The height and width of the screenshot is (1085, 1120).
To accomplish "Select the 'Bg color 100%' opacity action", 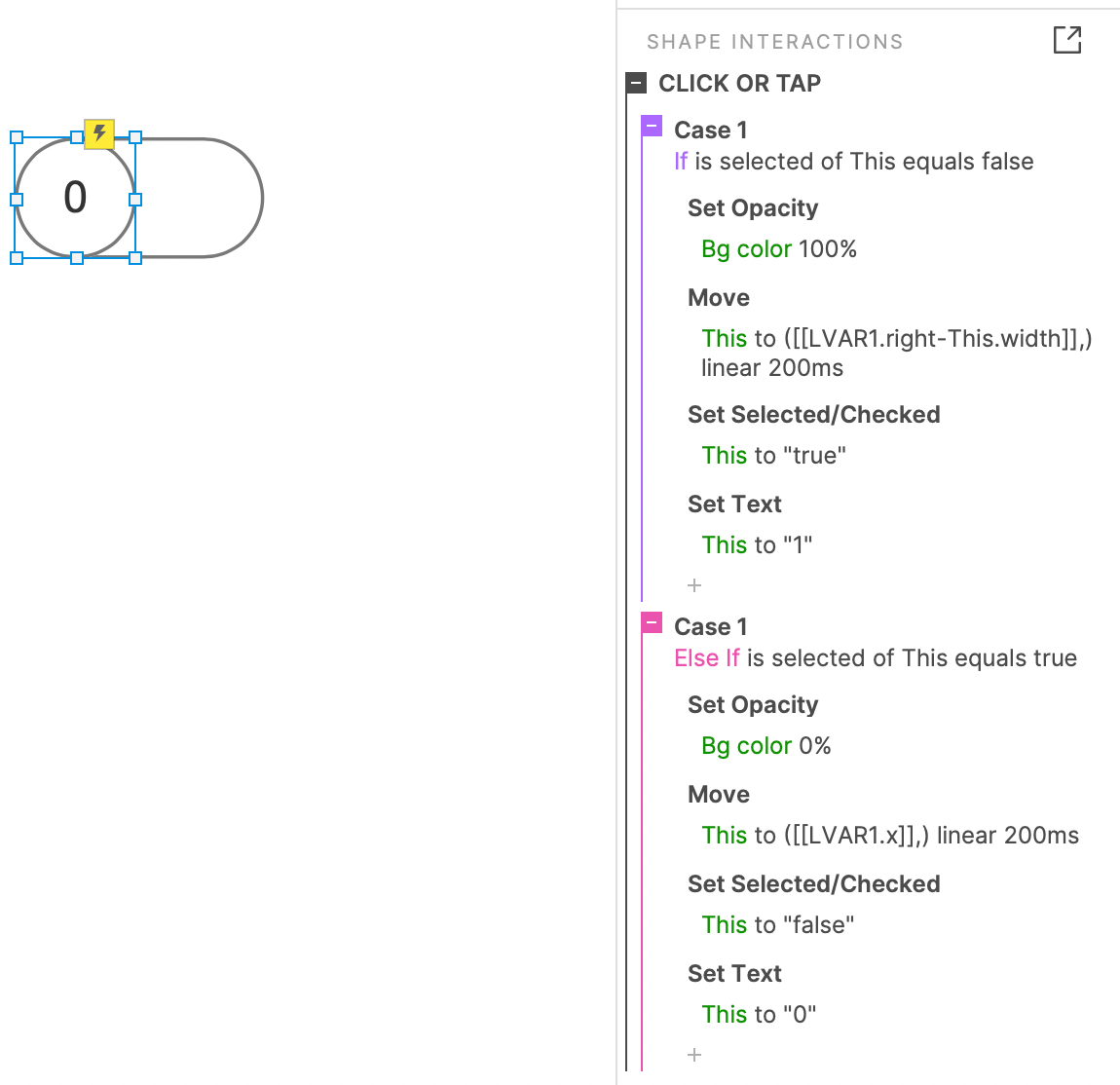I will point(778,248).
